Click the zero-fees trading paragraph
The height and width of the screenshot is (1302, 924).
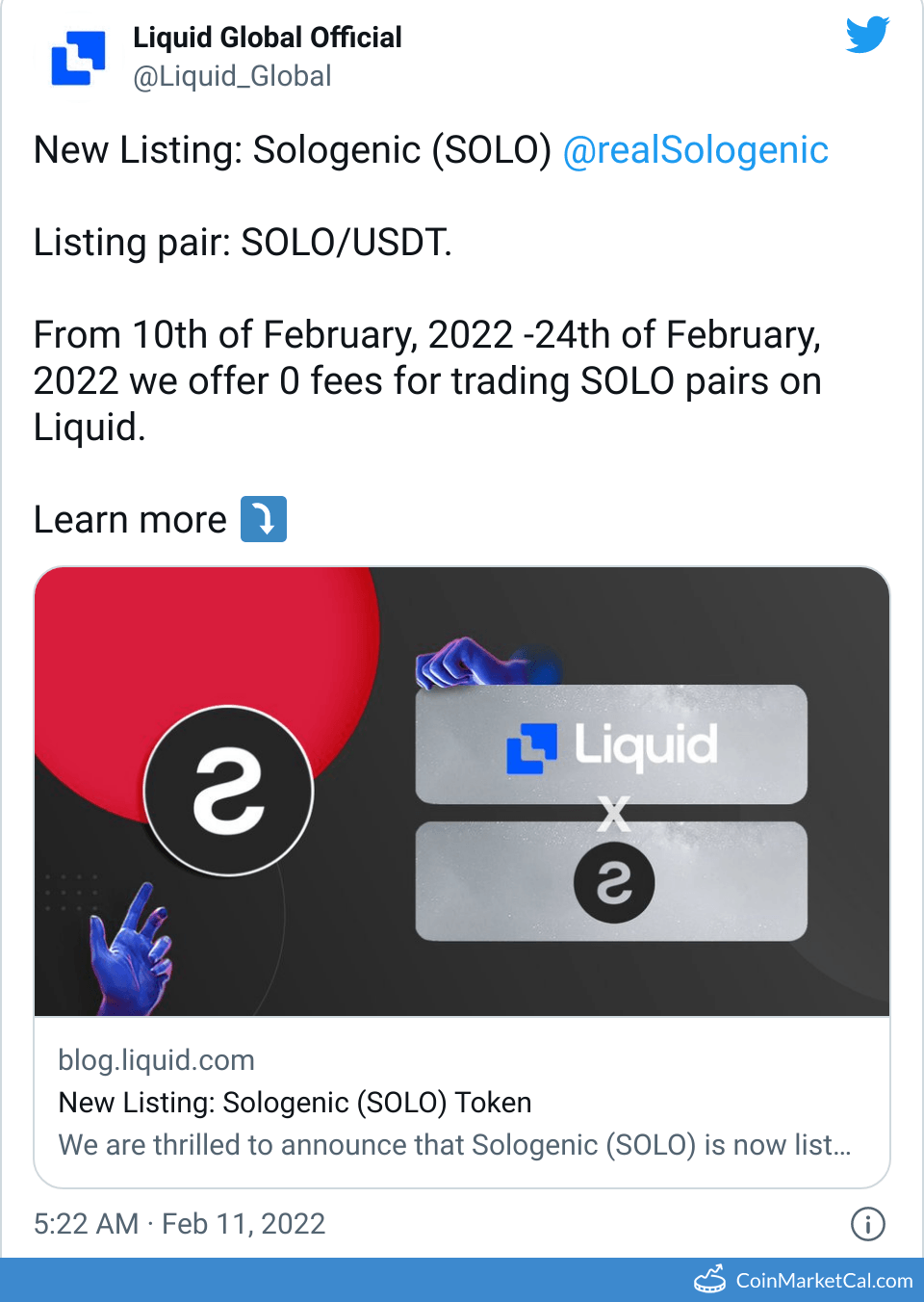pos(427,381)
